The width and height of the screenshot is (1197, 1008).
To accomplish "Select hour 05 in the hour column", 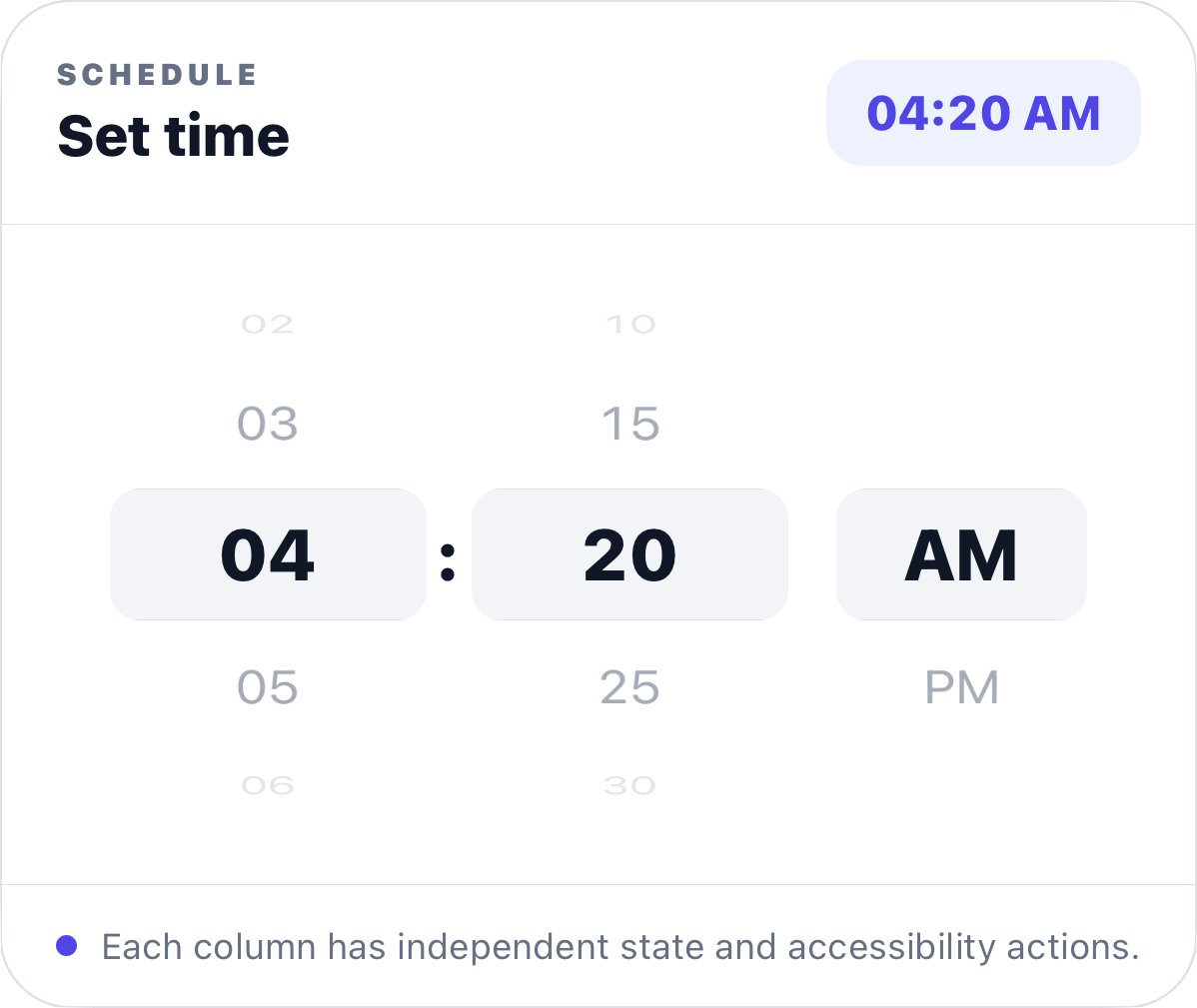I will click(267, 687).
